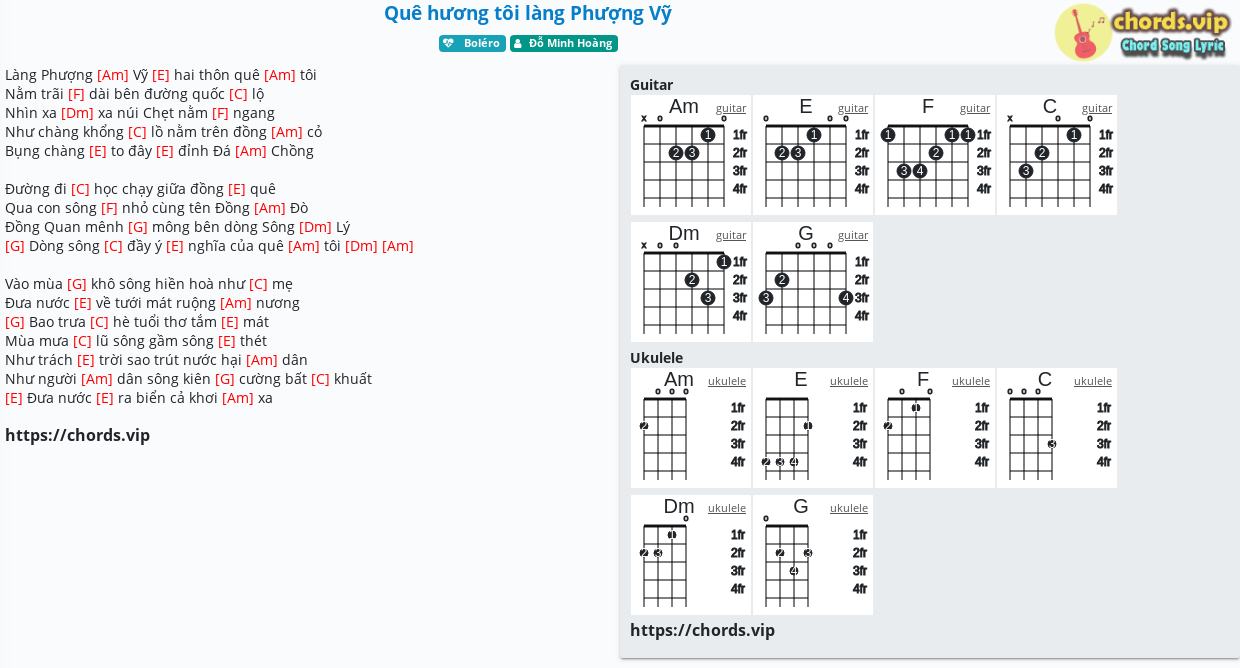This screenshot has width=1240, height=668.
Task: Click the ukulele link above Am chord
Action: click(x=727, y=381)
